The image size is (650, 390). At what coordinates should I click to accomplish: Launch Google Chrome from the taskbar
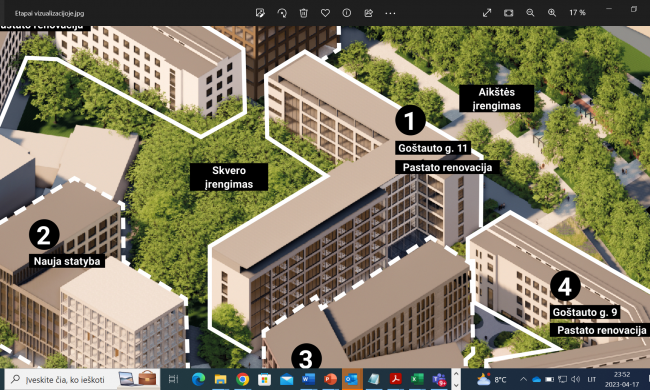(243, 379)
